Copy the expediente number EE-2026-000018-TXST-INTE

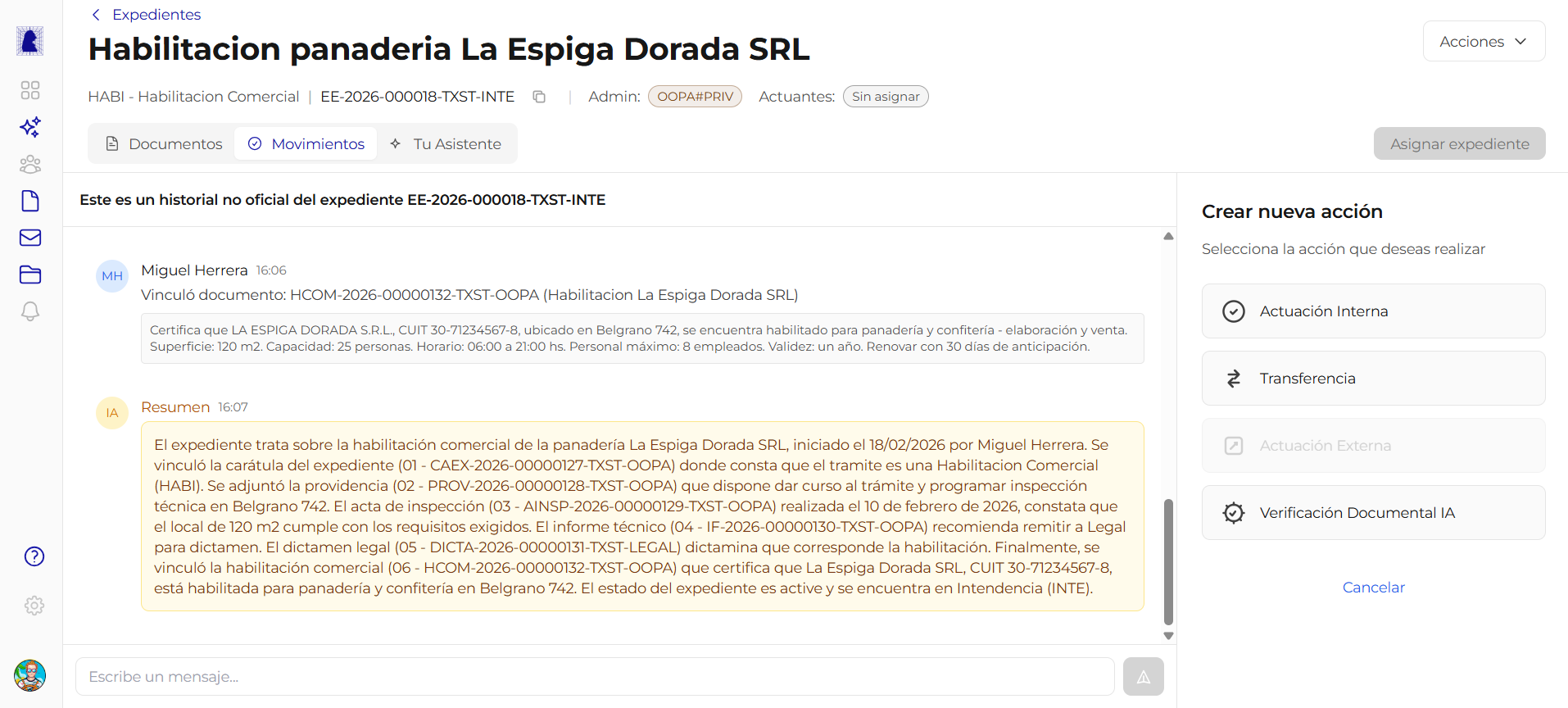539,97
